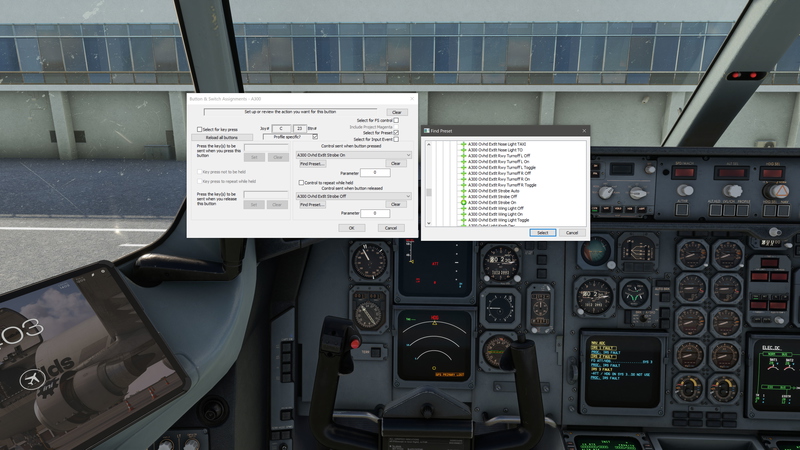Click Btn# field showing 23
Viewport: 800px width, 450px height.
click(x=299, y=129)
